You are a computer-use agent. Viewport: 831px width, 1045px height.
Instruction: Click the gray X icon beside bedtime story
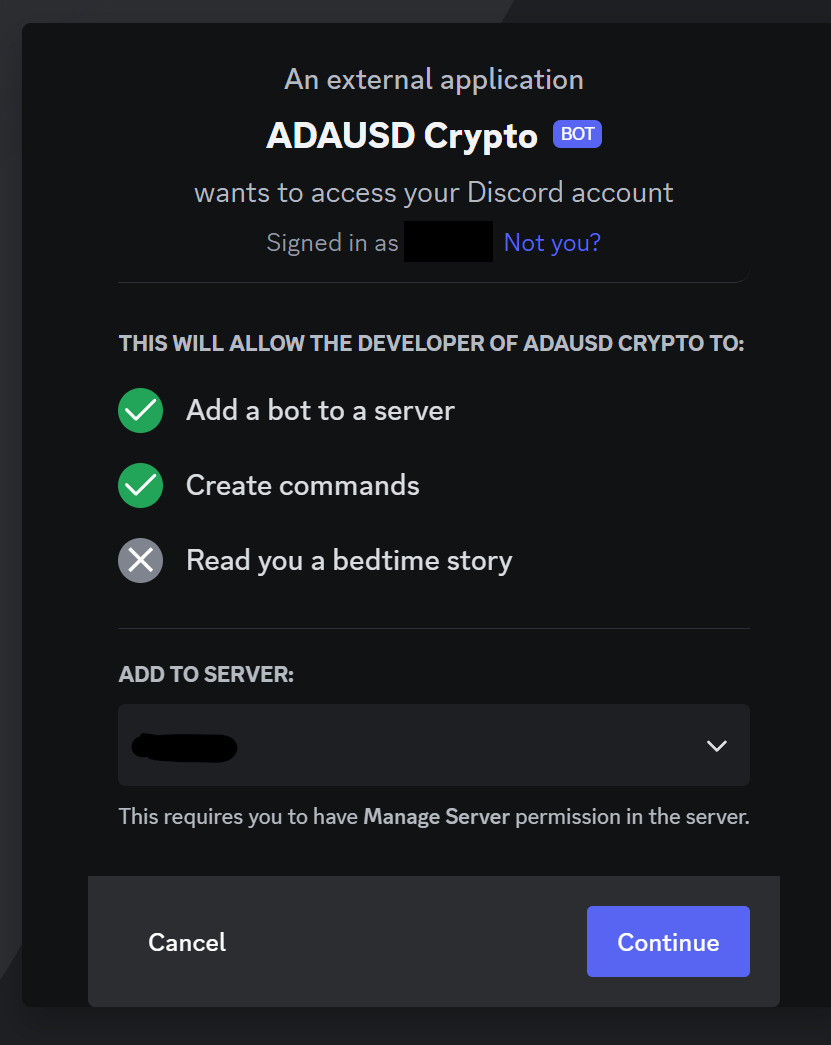click(141, 560)
